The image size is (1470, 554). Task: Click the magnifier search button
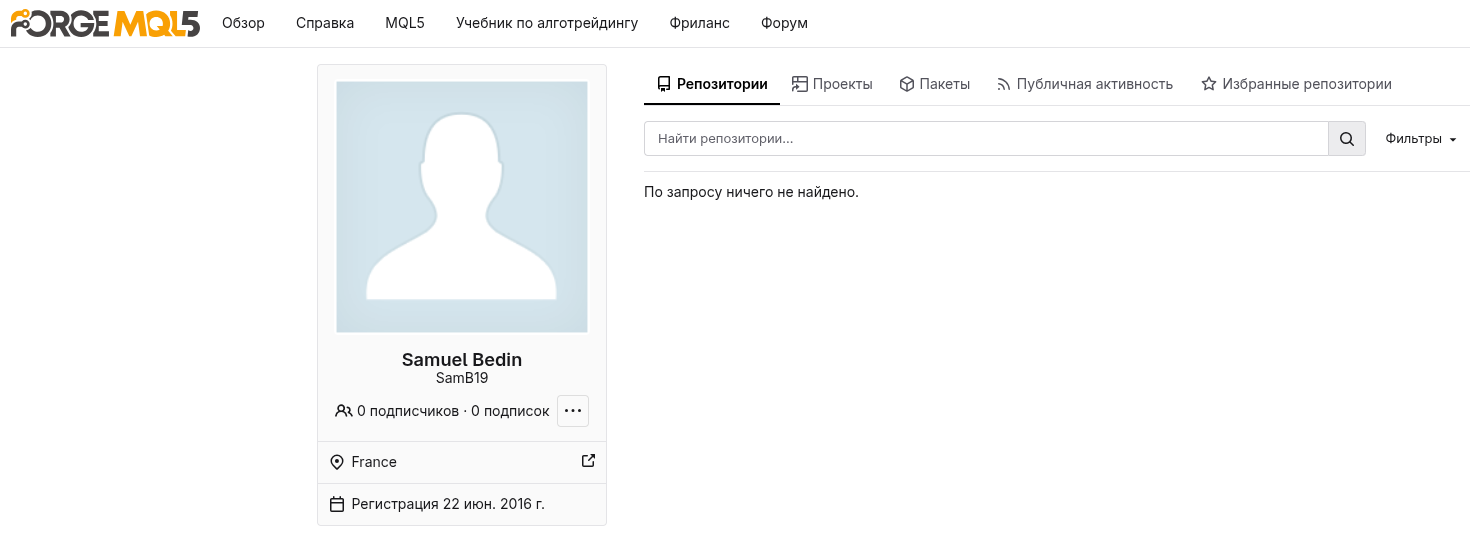pos(1346,139)
